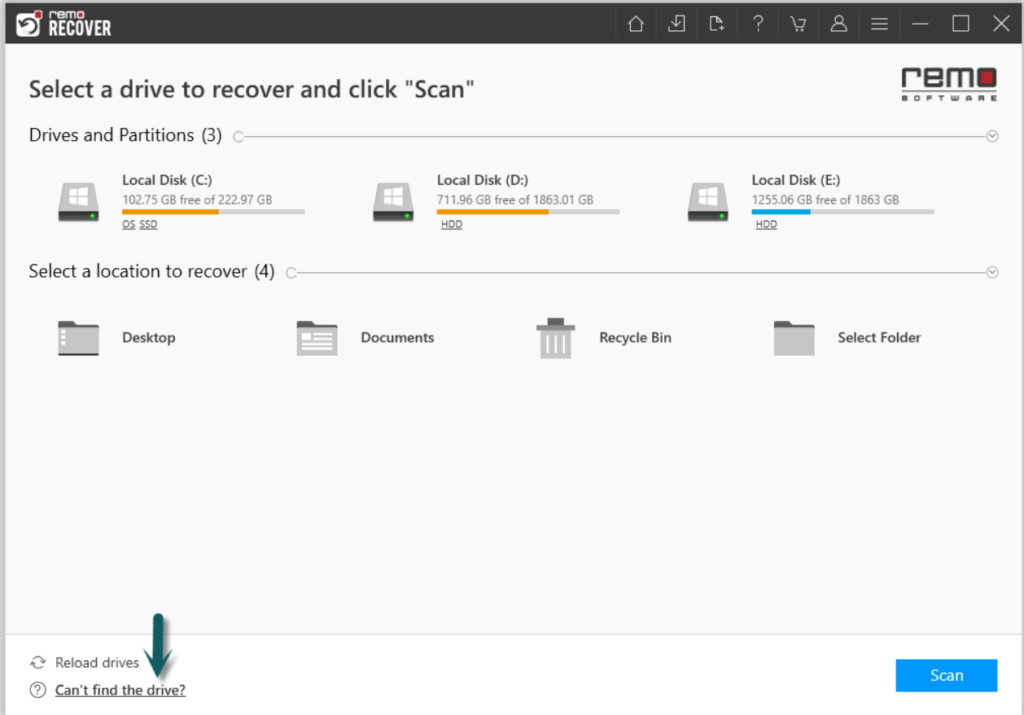Open the "Can't find the drive?" link
Viewport: 1024px width, 715px height.
(120, 690)
